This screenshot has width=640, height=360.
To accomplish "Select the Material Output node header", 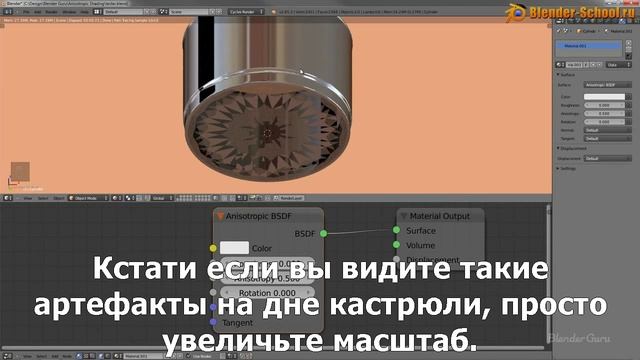I will (x=441, y=216).
